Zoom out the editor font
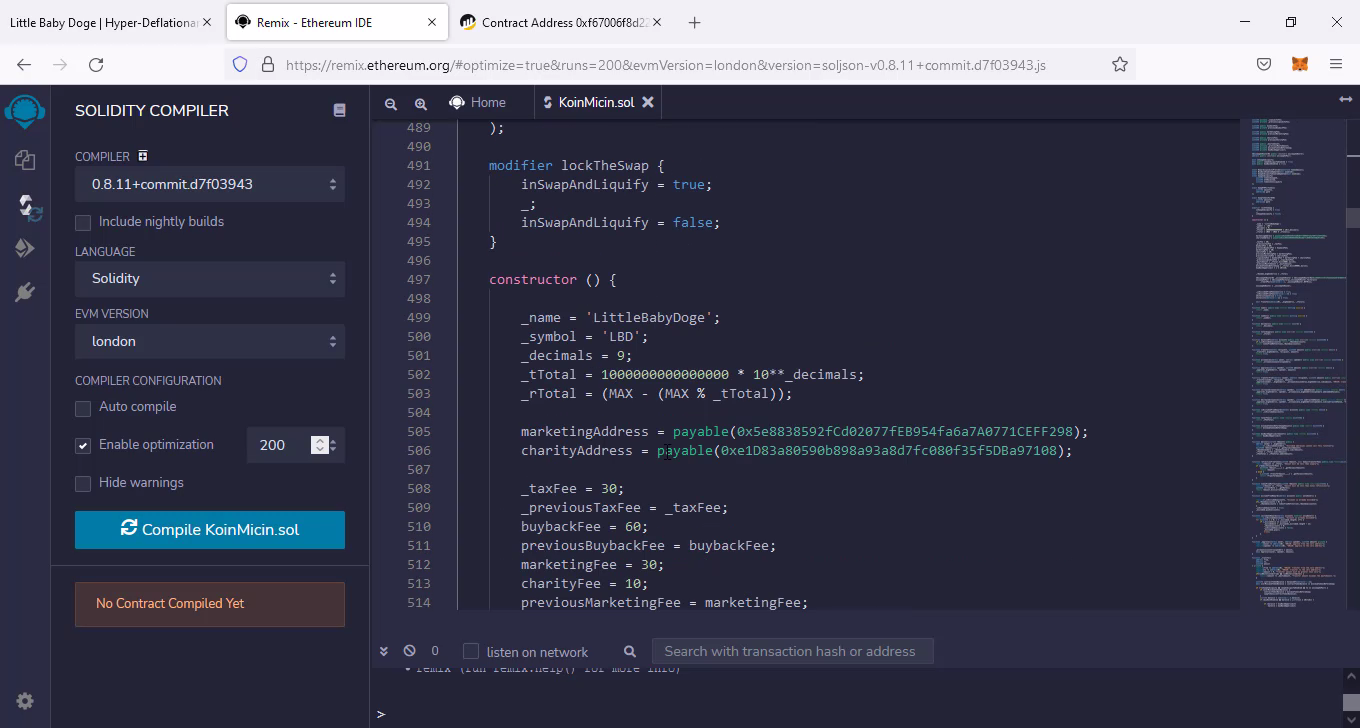 391,103
